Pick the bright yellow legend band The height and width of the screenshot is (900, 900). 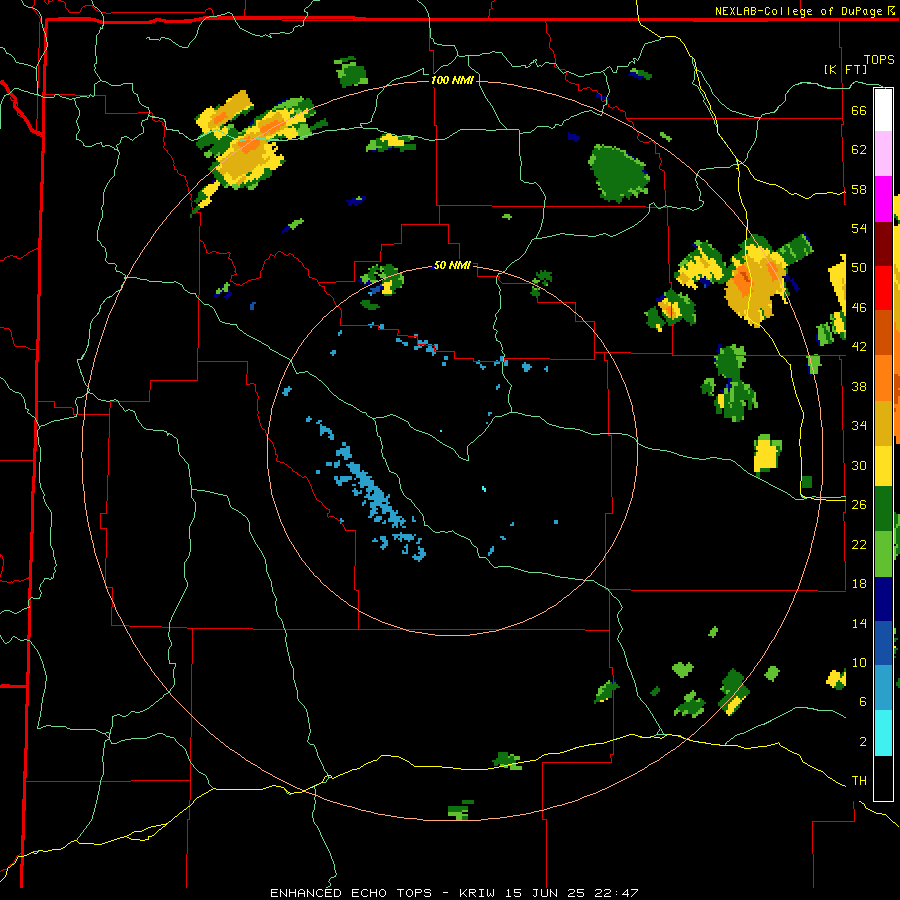pyautogui.click(x=883, y=466)
